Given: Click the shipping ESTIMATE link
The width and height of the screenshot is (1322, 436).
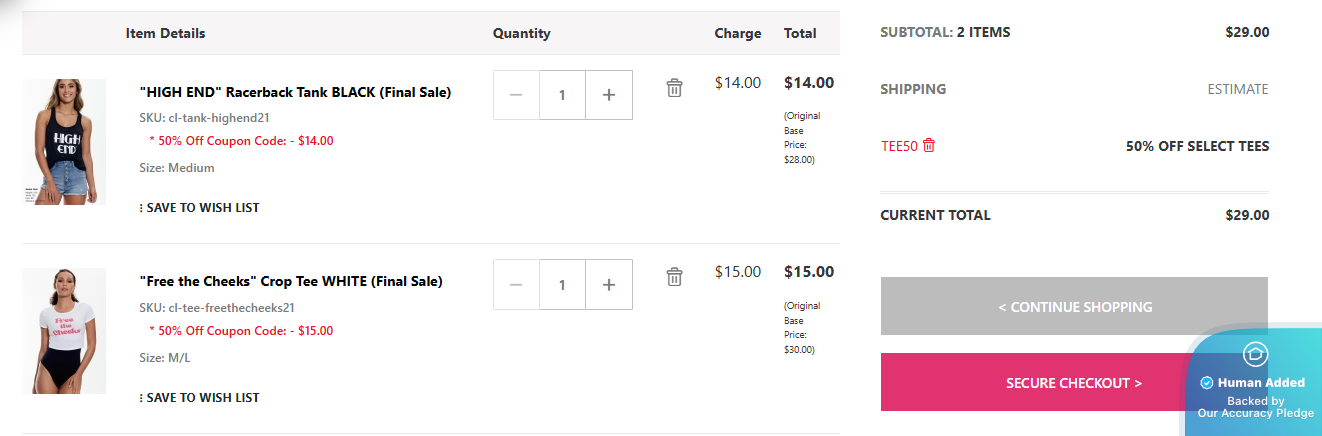Looking at the screenshot, I should 1237,89.
